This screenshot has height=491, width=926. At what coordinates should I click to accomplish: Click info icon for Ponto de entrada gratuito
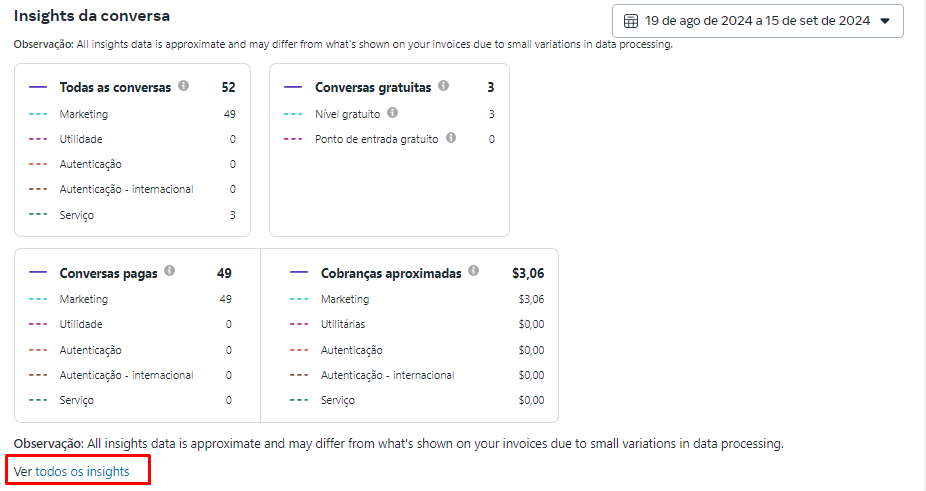coord(451,138)
